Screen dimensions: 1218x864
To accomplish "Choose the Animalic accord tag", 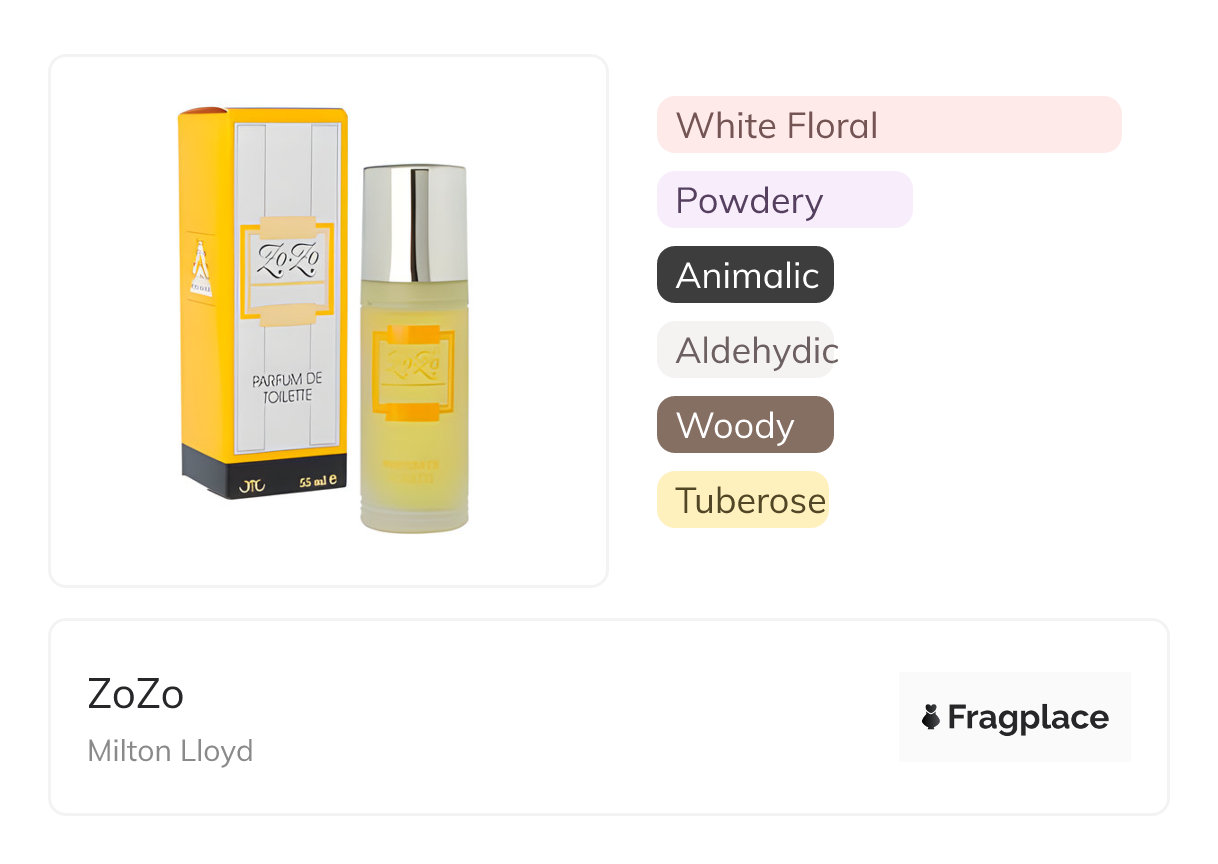I will tap(745, 275).
